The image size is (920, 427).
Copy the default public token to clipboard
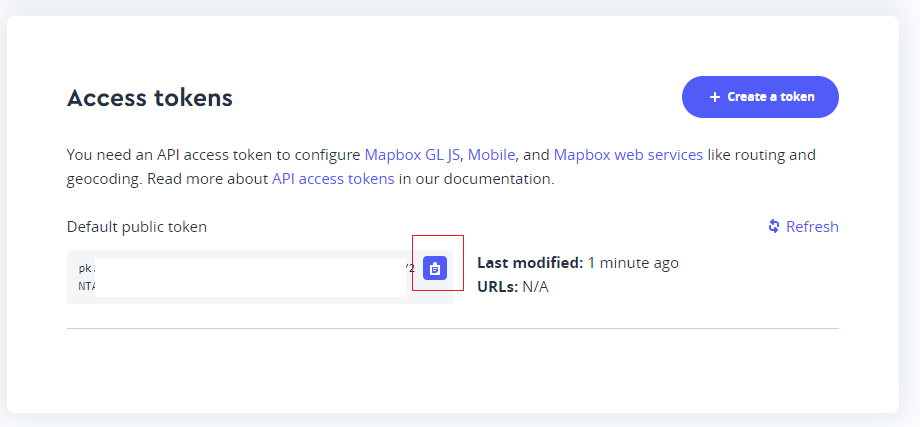click(x=435, y=268)
